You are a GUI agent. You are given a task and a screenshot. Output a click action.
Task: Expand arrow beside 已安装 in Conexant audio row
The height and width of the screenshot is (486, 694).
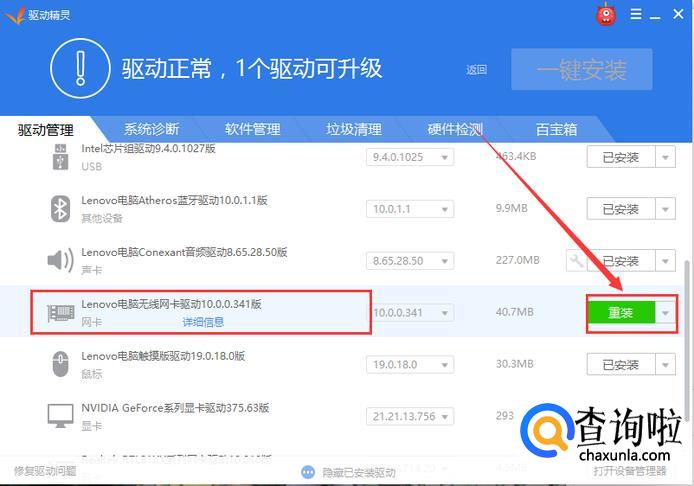pyautogui.click(x=665, y=261)
